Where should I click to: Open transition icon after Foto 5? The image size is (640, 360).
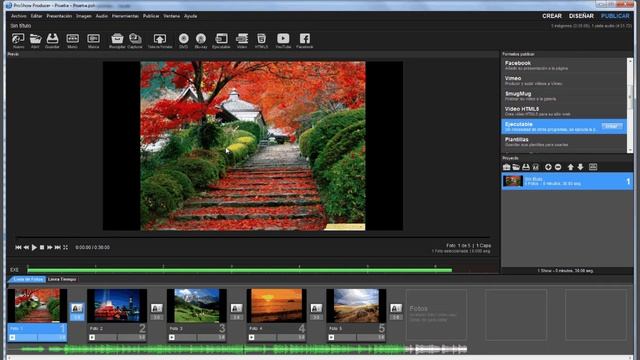[x=396, y=308]
